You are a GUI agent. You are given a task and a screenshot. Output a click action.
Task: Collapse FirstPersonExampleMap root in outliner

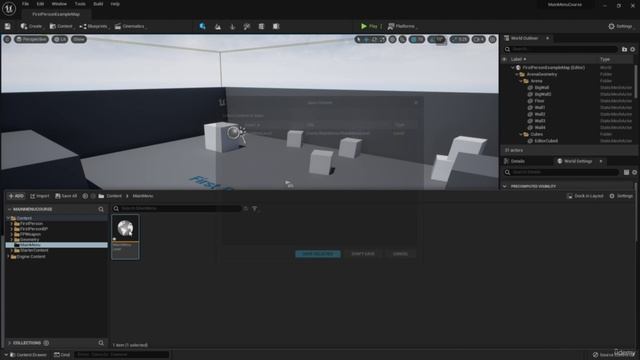pyautogui.click(x=513, y=68)
